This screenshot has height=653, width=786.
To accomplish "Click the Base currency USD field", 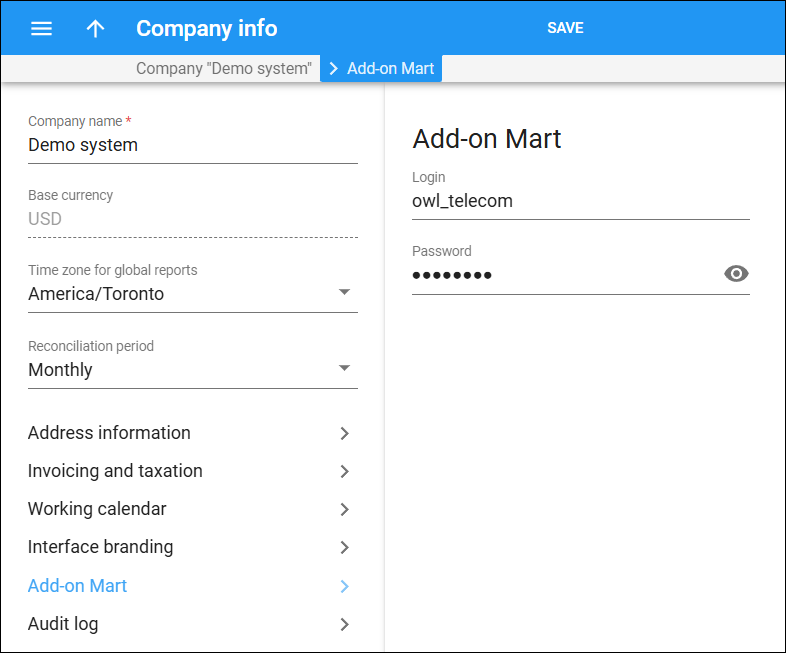I will [x=192, y=219].
